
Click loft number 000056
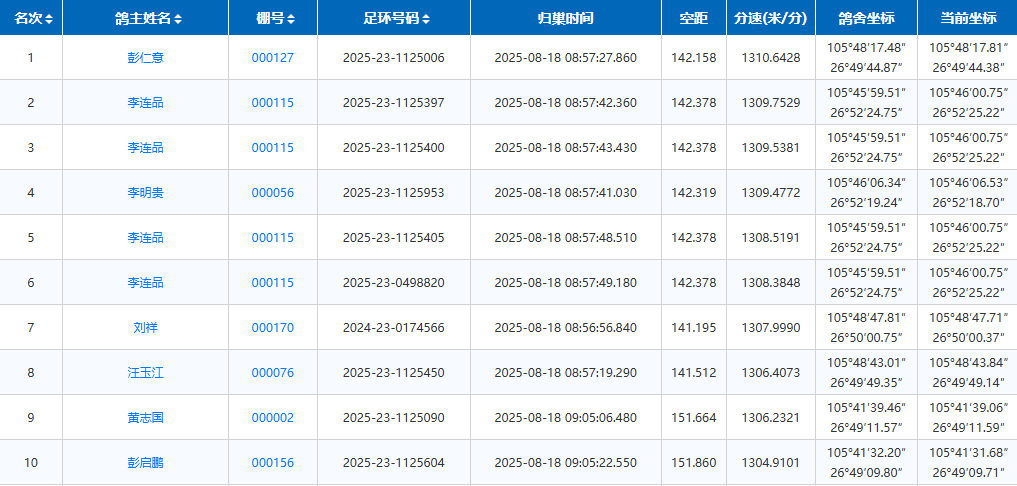272,193
